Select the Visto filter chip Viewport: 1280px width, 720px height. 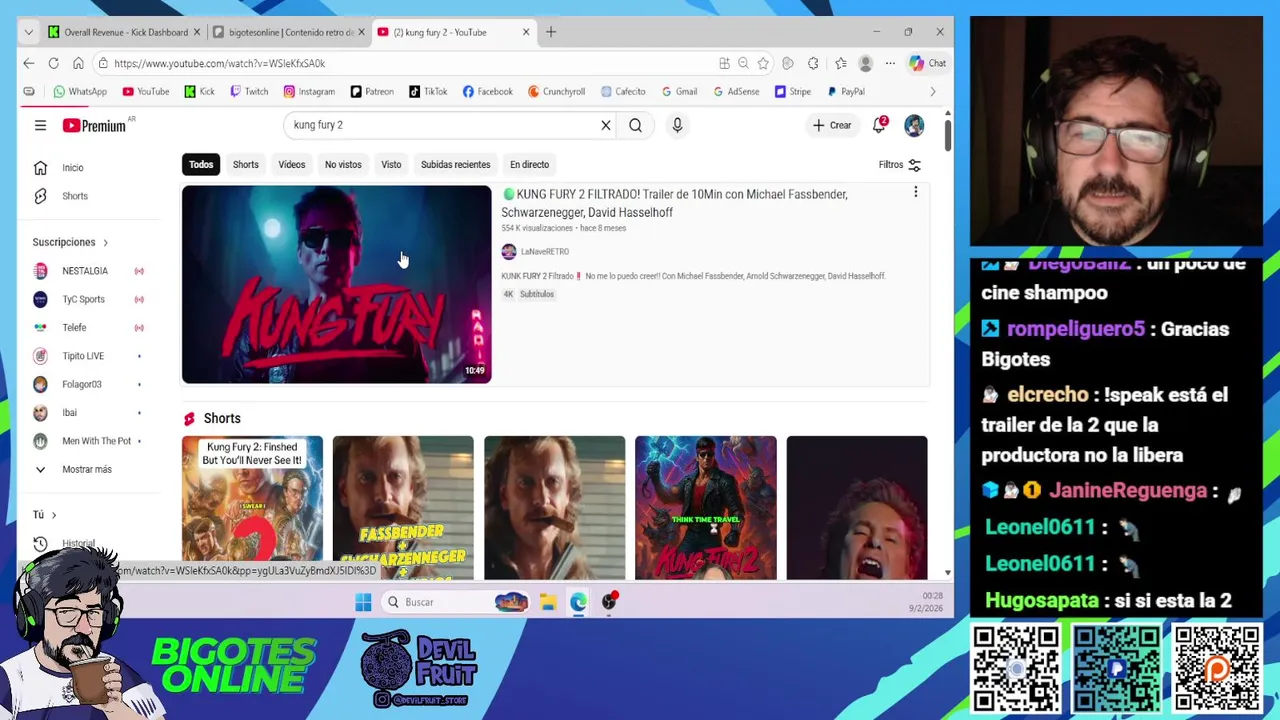[x=391, y=164]
